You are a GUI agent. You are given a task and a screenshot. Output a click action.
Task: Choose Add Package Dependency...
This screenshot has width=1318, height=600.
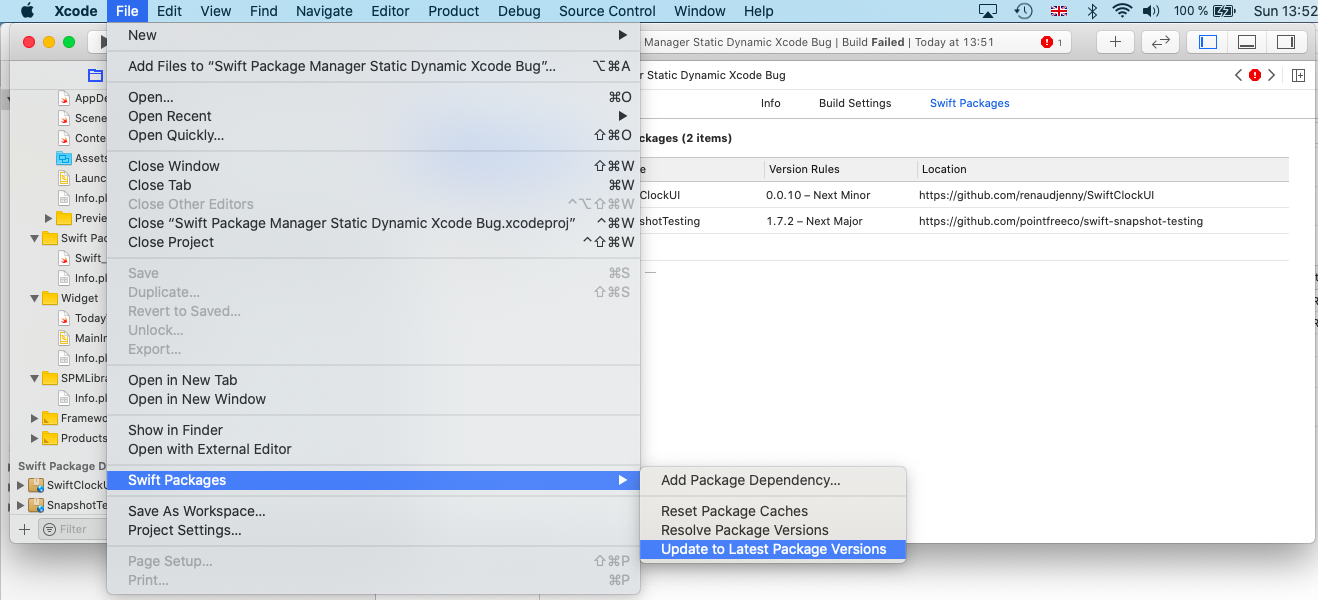(x=773, y=480)
